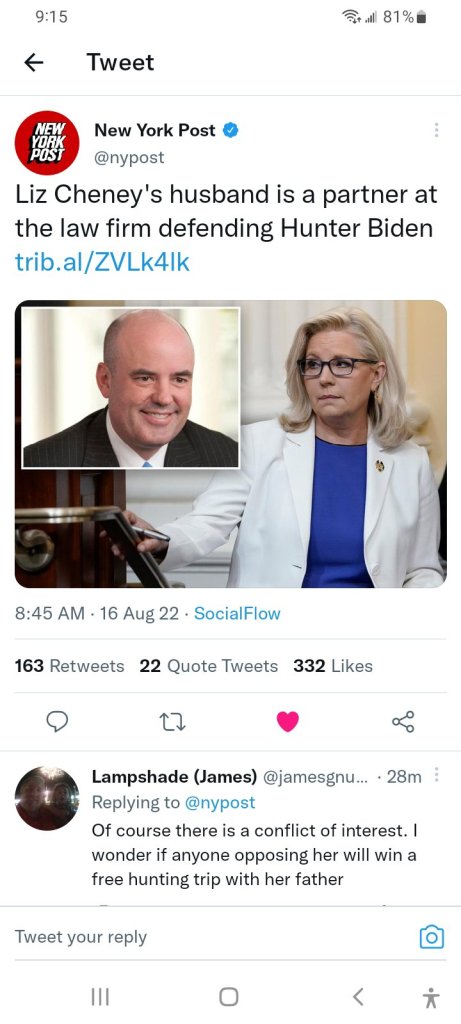Open options menu on Lampshade's reply

point(437,775)
